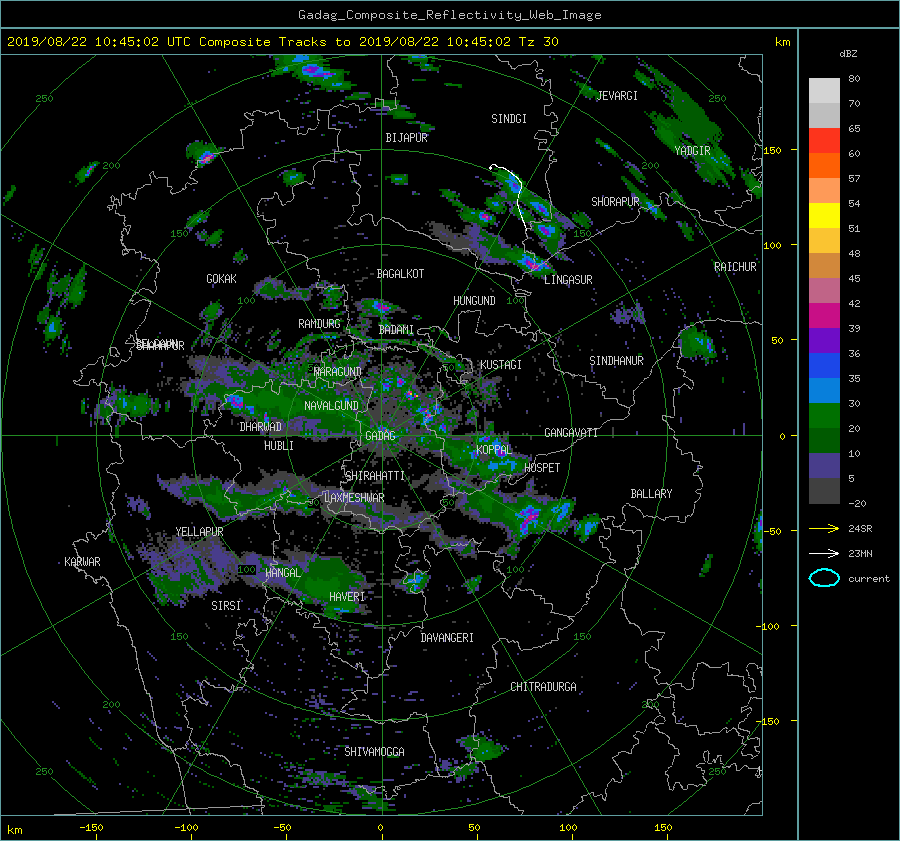Click the SHIVAMOGGA city label
900x841 pixels.
pos(374,751)
